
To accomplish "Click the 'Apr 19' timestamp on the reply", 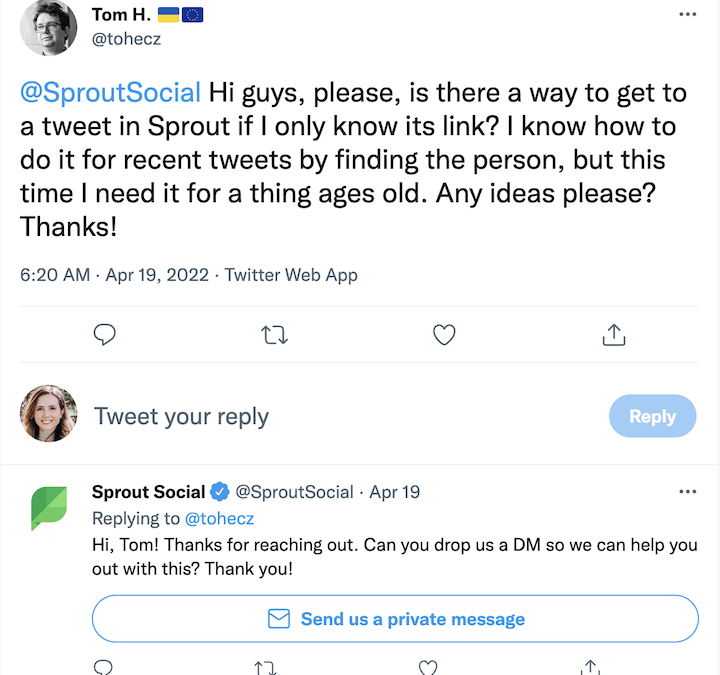I will coord(395,492).
